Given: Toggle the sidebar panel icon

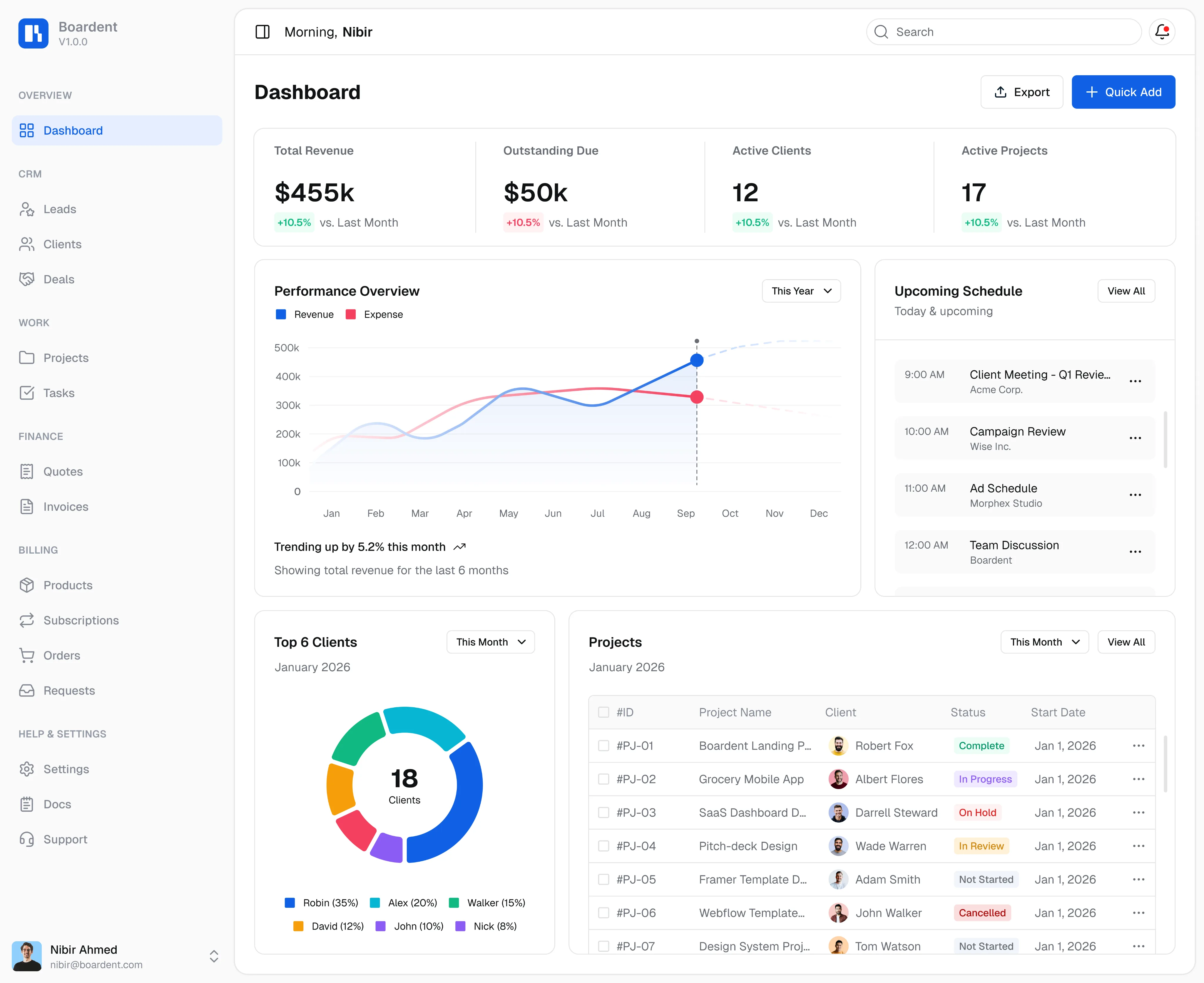Looking at the screenshot, I should 263,32.
